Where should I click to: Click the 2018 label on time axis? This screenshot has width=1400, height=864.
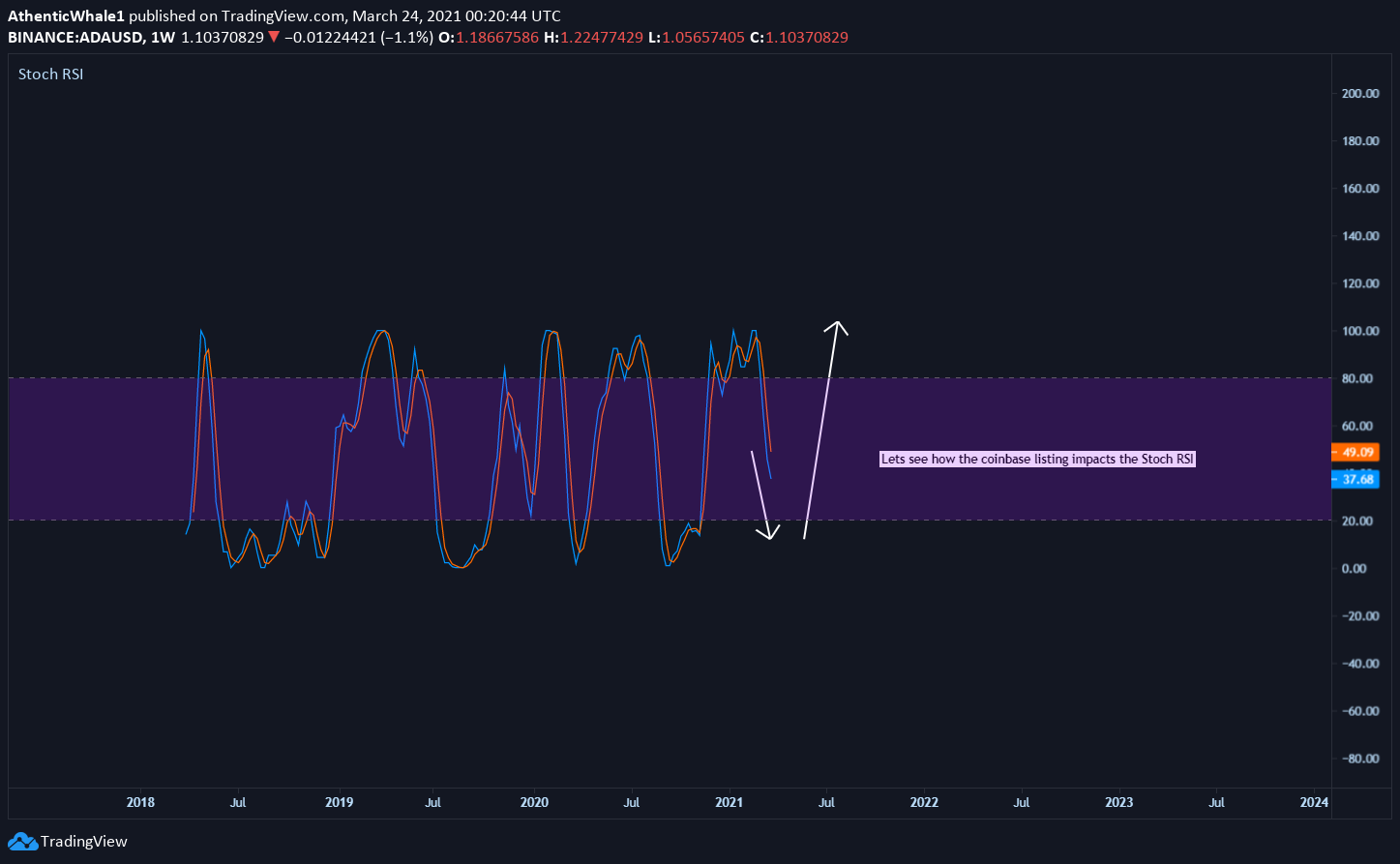coord(140,802)
